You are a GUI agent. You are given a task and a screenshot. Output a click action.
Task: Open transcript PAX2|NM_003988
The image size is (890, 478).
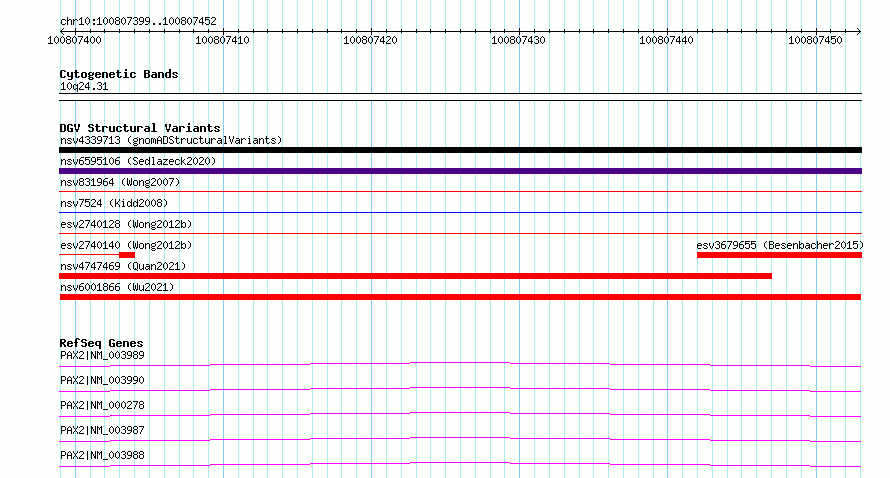pyautogui.click(x=102, y=455)
